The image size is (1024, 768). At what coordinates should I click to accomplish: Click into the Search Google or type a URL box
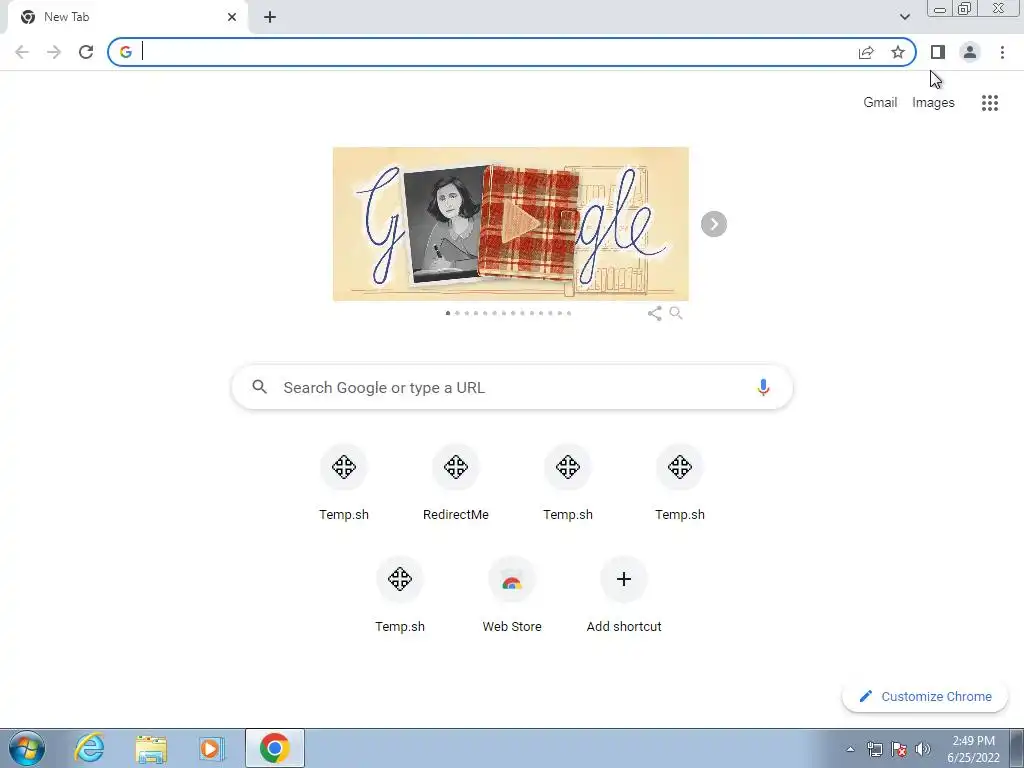point(512,387)
